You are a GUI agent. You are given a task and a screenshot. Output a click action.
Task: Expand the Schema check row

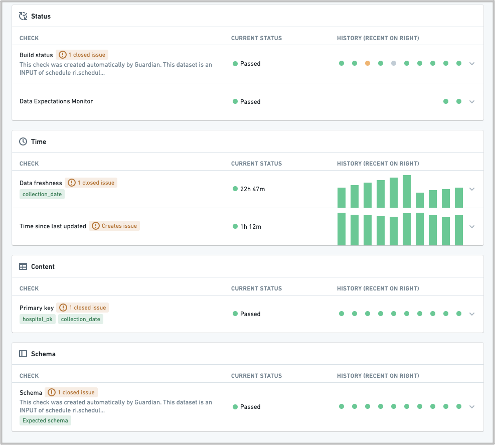pos(472,407)
